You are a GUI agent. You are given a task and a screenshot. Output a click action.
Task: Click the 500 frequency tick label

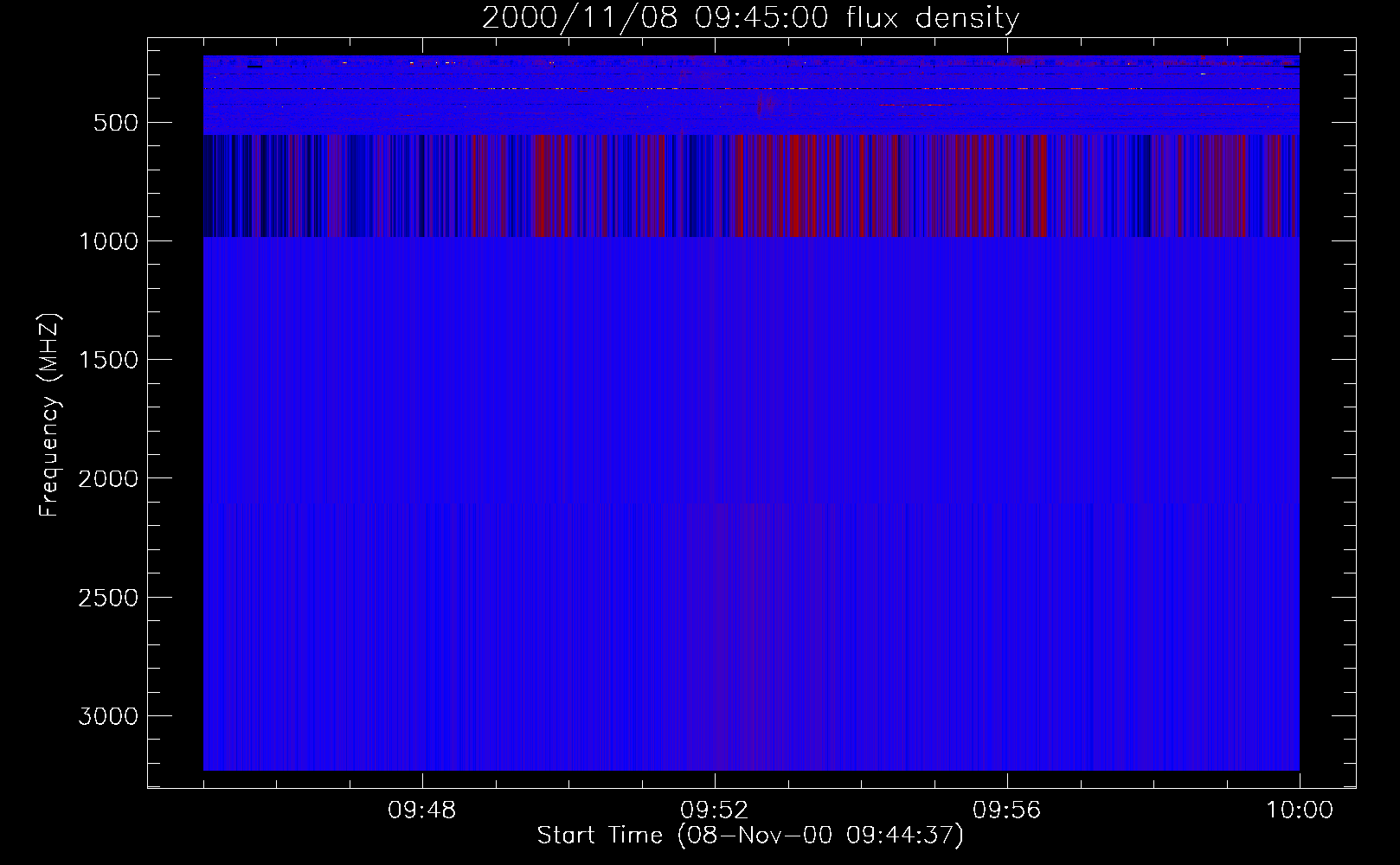click(x=116, y=123)
